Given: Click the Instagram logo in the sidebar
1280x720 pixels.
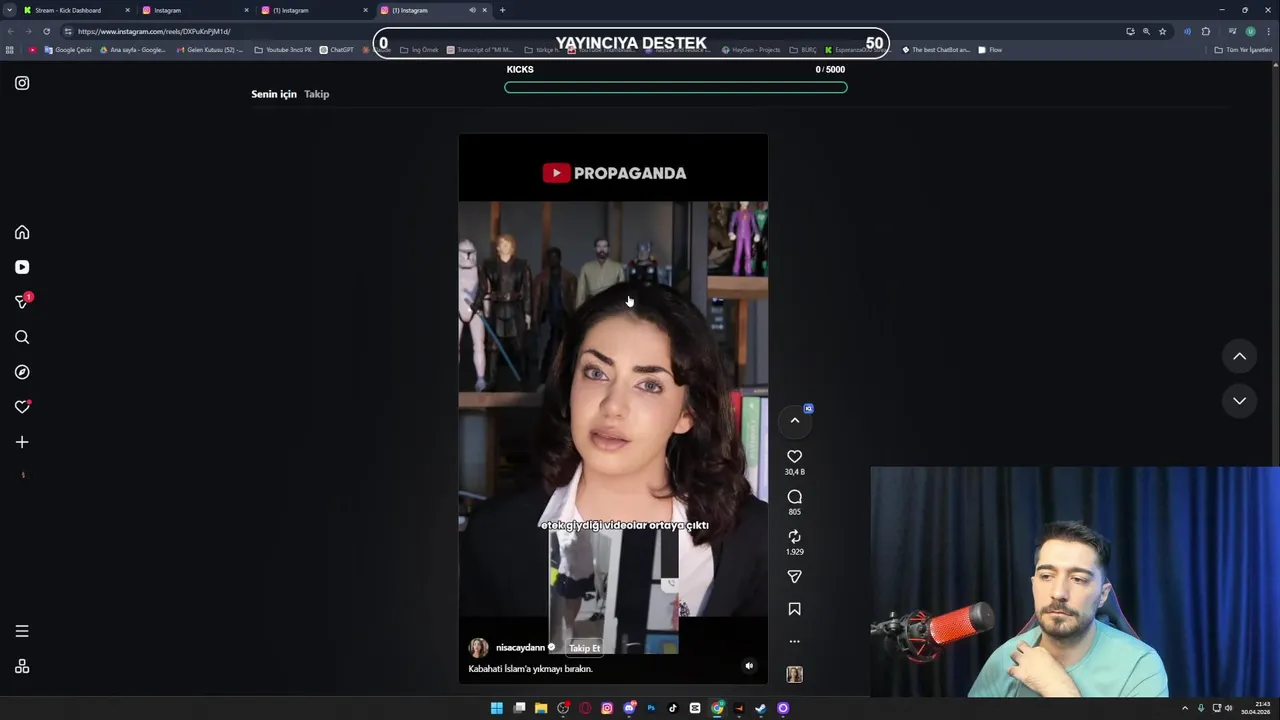Looking at the screenshot, I should (x=22, y=83).
